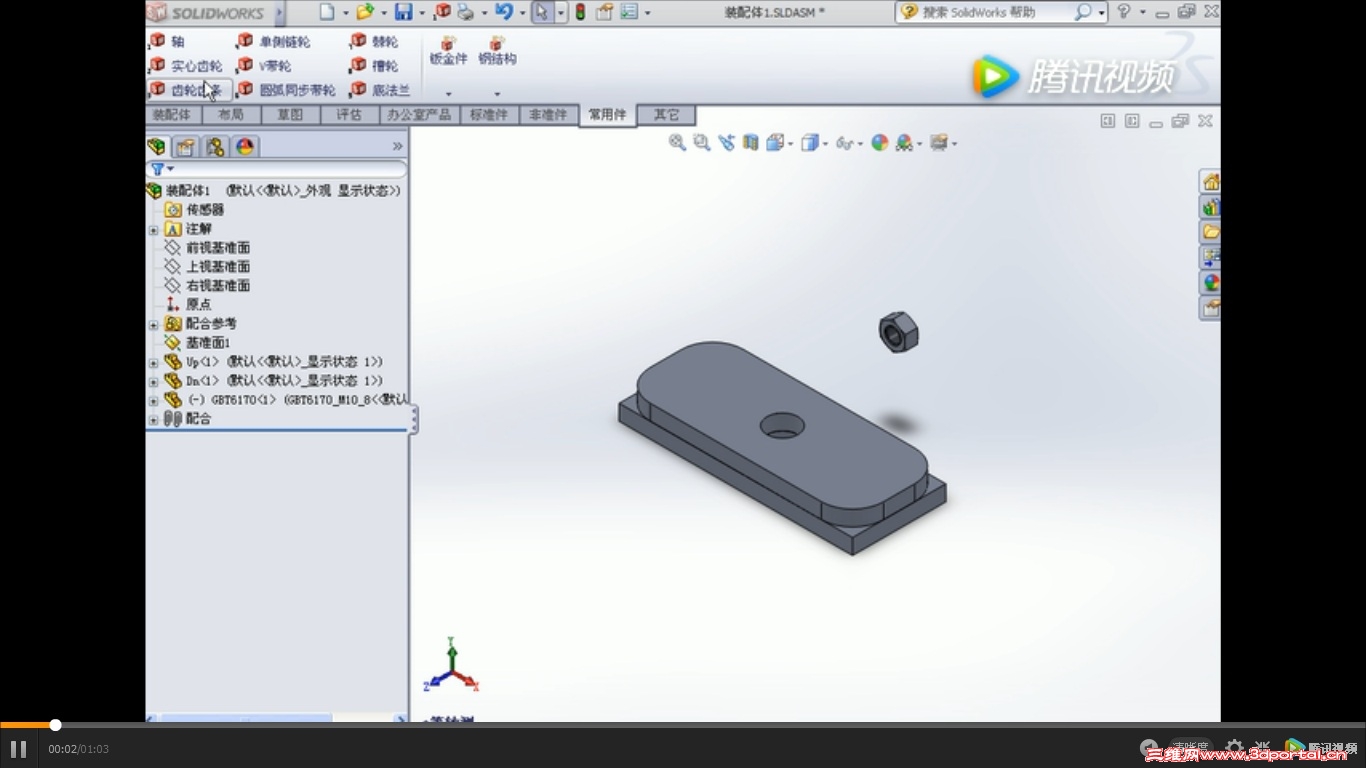
Task: Open the dropdown arrow under 钣金件
Action: [448, 94]
